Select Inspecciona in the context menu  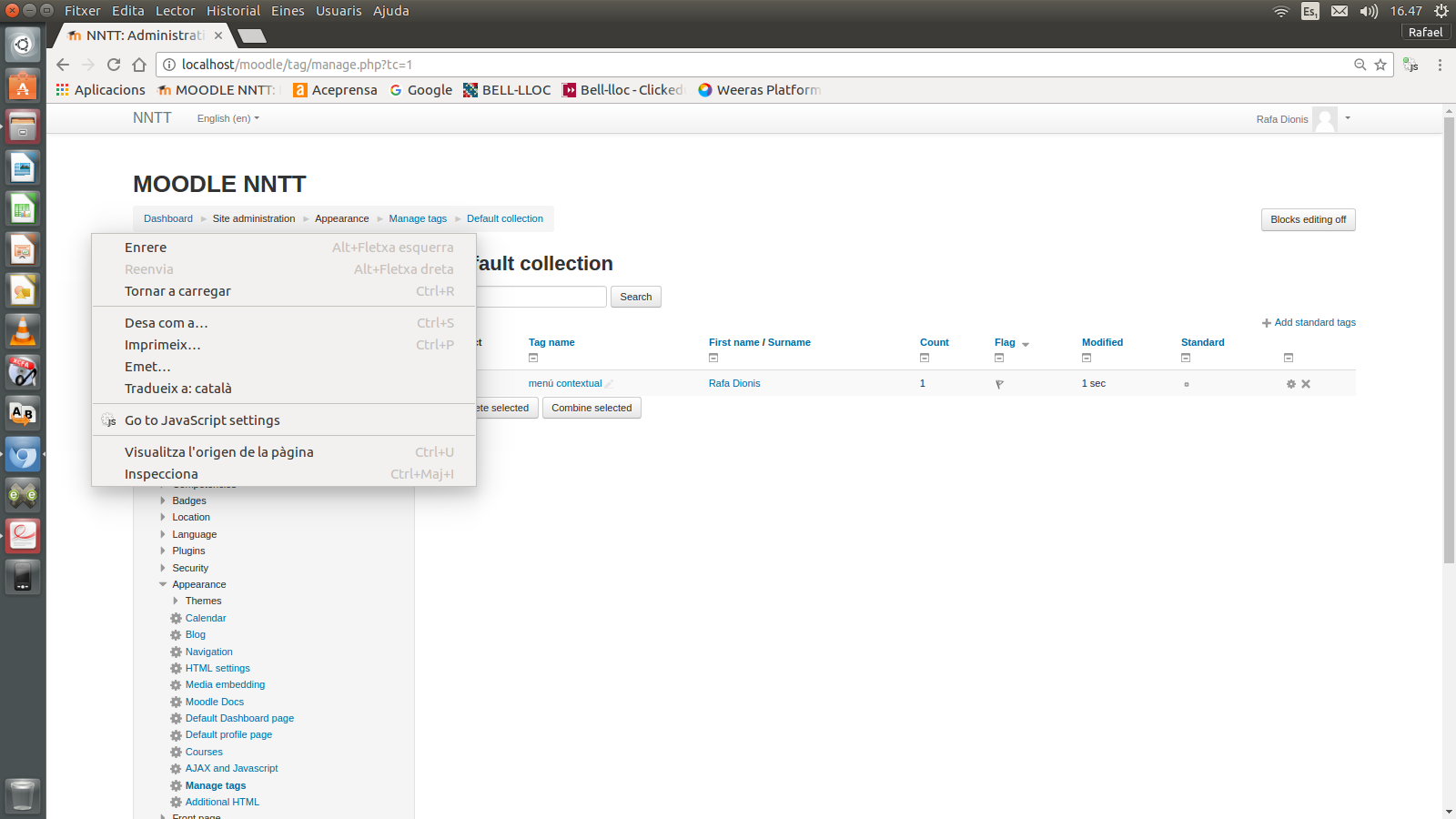pos(284,474)
